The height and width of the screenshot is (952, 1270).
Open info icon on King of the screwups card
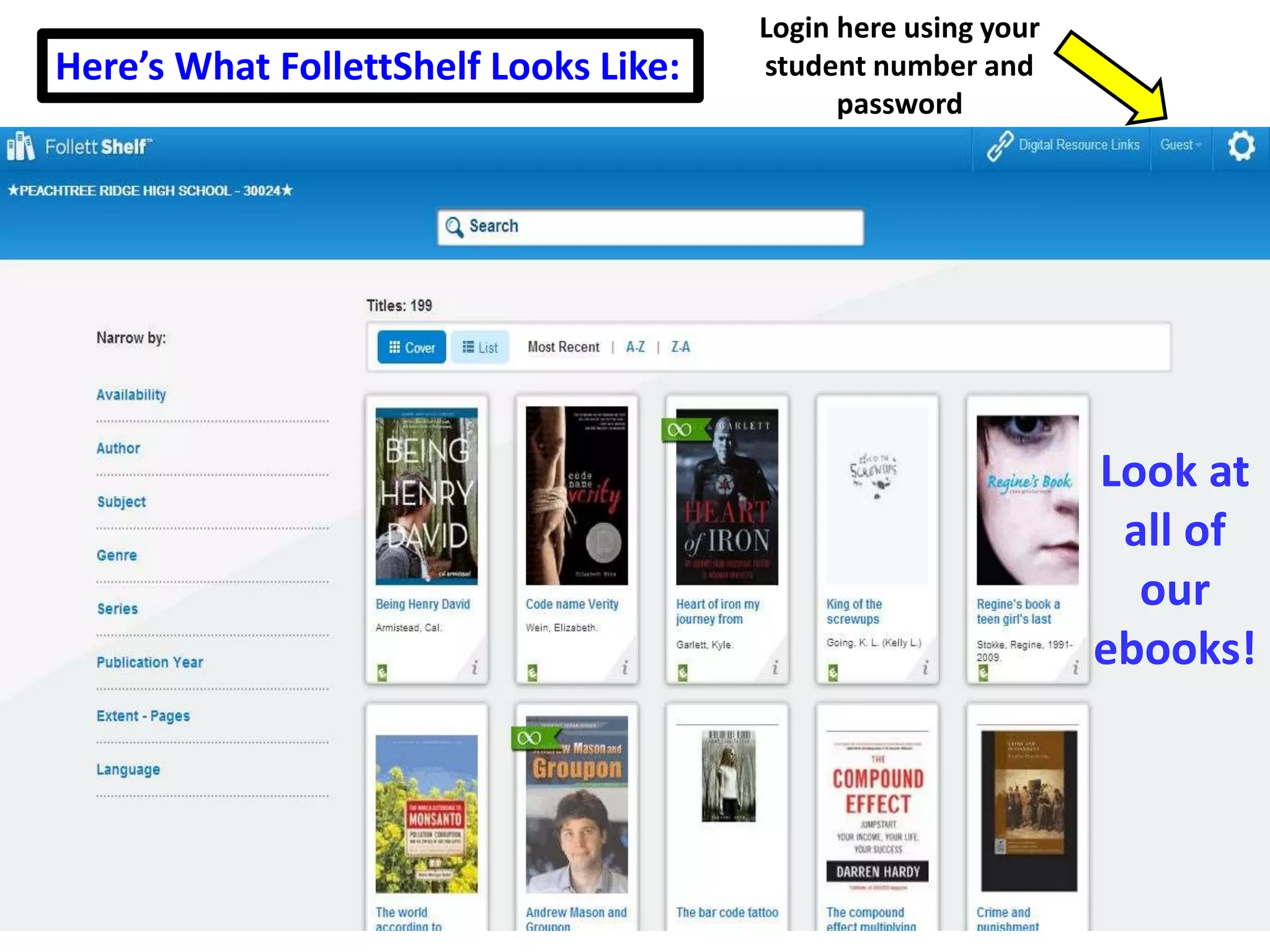(925, 668)
